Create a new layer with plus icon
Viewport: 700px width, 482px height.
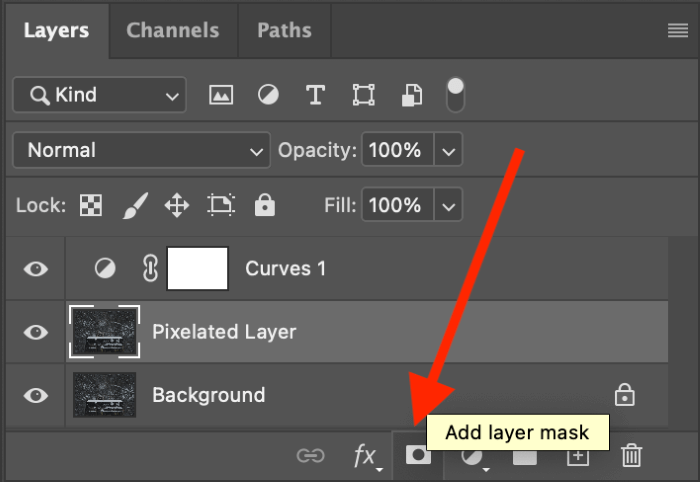click(x=577, y=456)
